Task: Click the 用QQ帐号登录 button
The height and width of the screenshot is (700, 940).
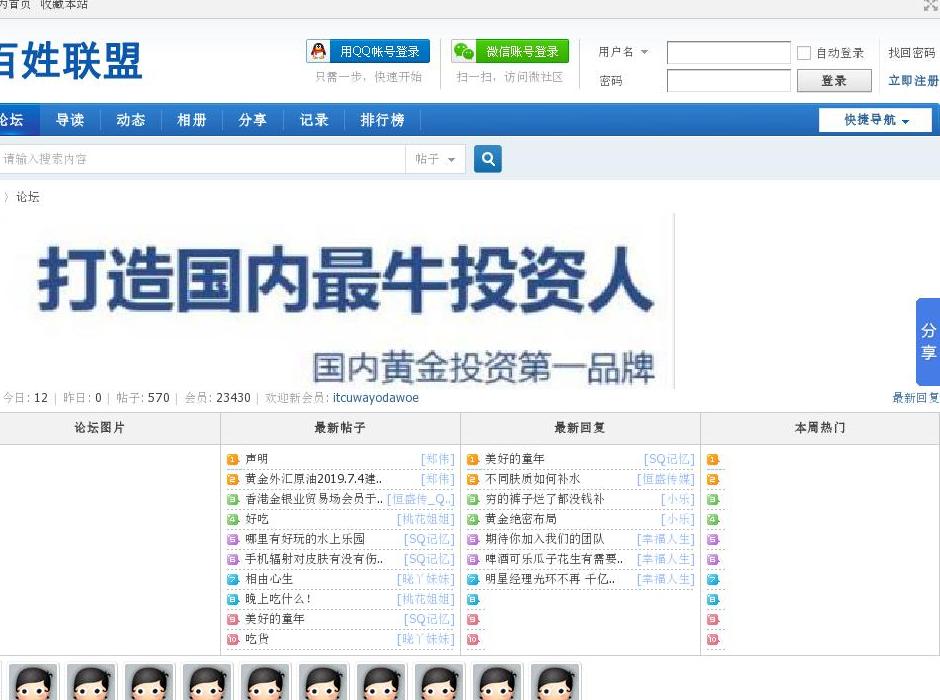Action: coord(368,51)
